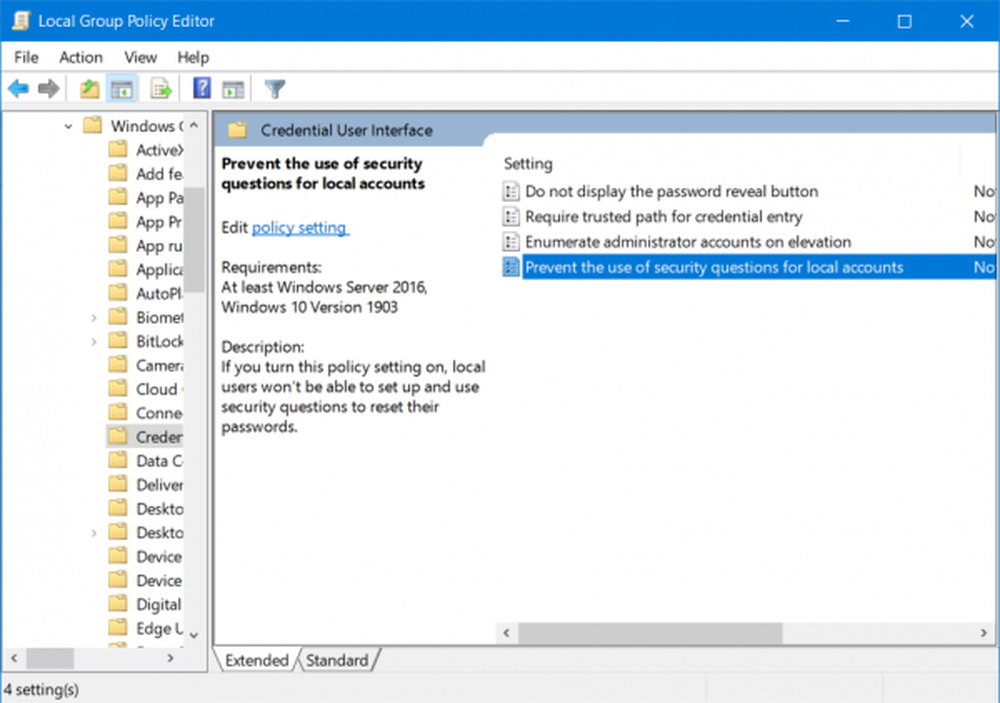Open the Action menu
Viewport: 1000px width, 703px height.
80,57
